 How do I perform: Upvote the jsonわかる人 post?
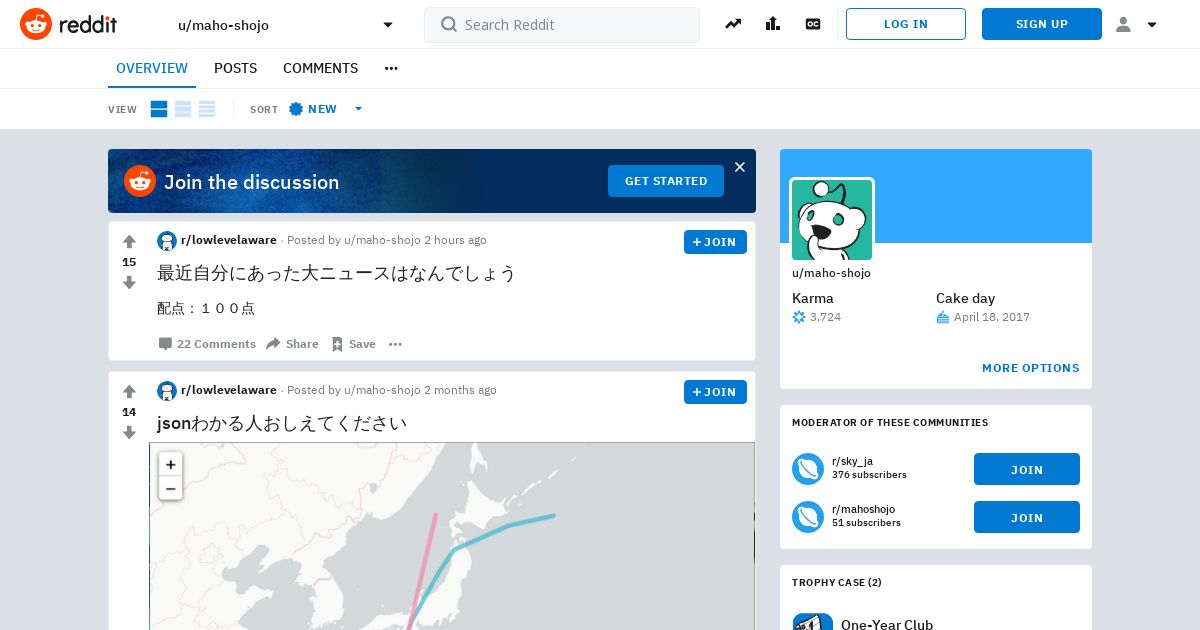pyautogui.click(x=129, y=391)
